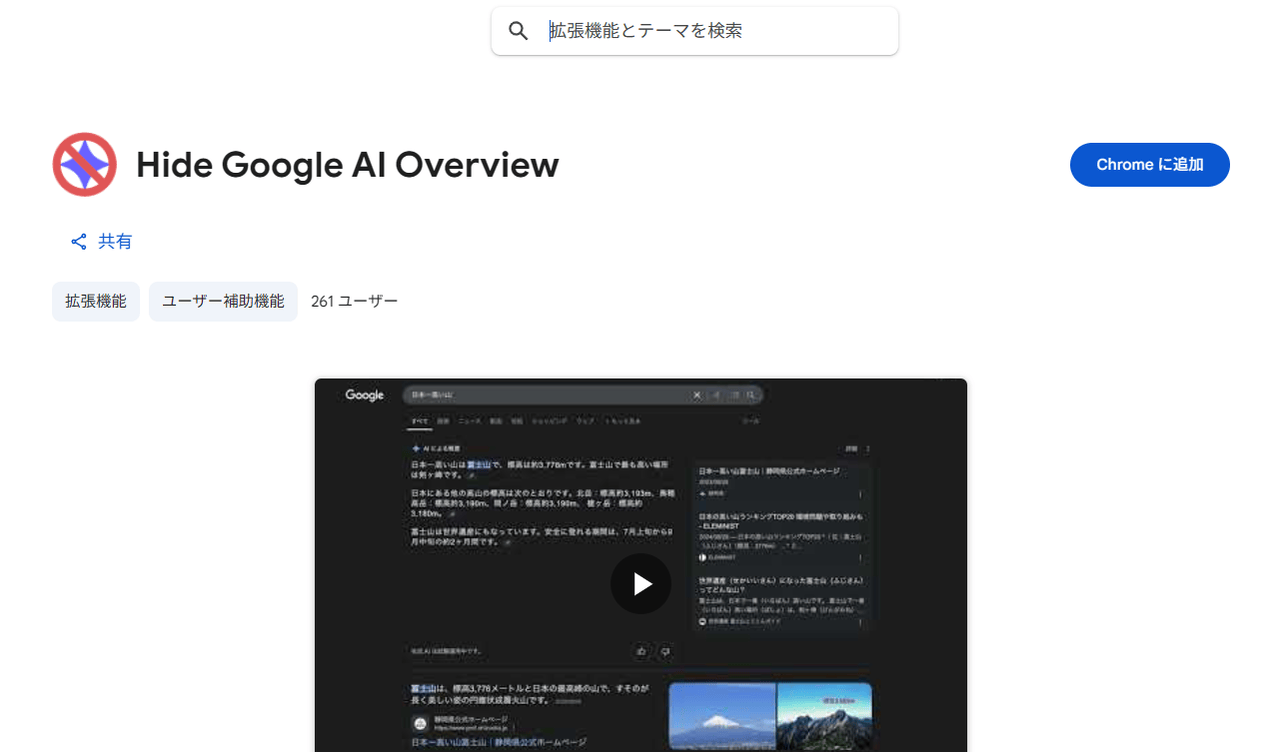Click the 共有 share link text
This screenshot has height=752, width=1280.
(x=115, y=242)
